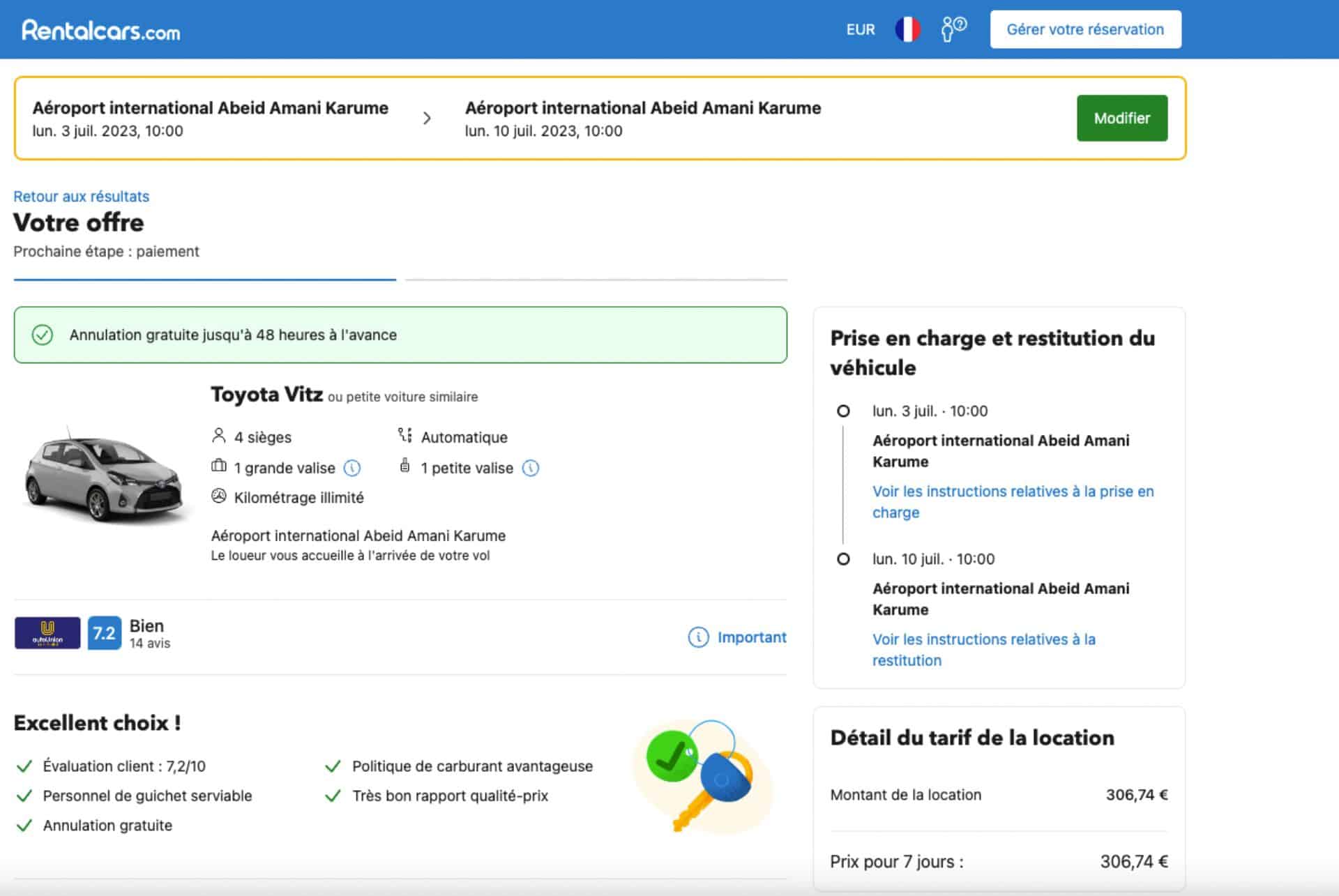Click Gérer votre réservation button

point(1085,29)
